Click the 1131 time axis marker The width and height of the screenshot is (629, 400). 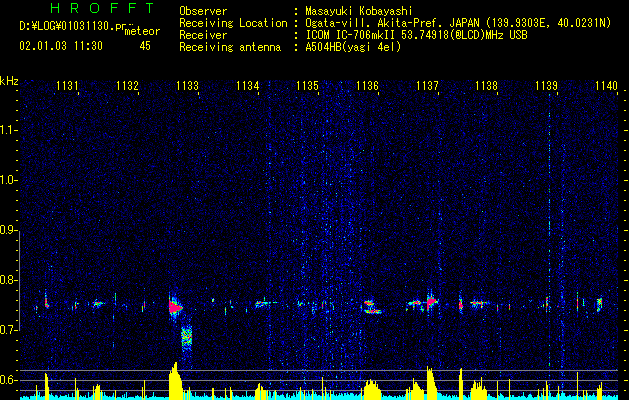click(67, 85)
